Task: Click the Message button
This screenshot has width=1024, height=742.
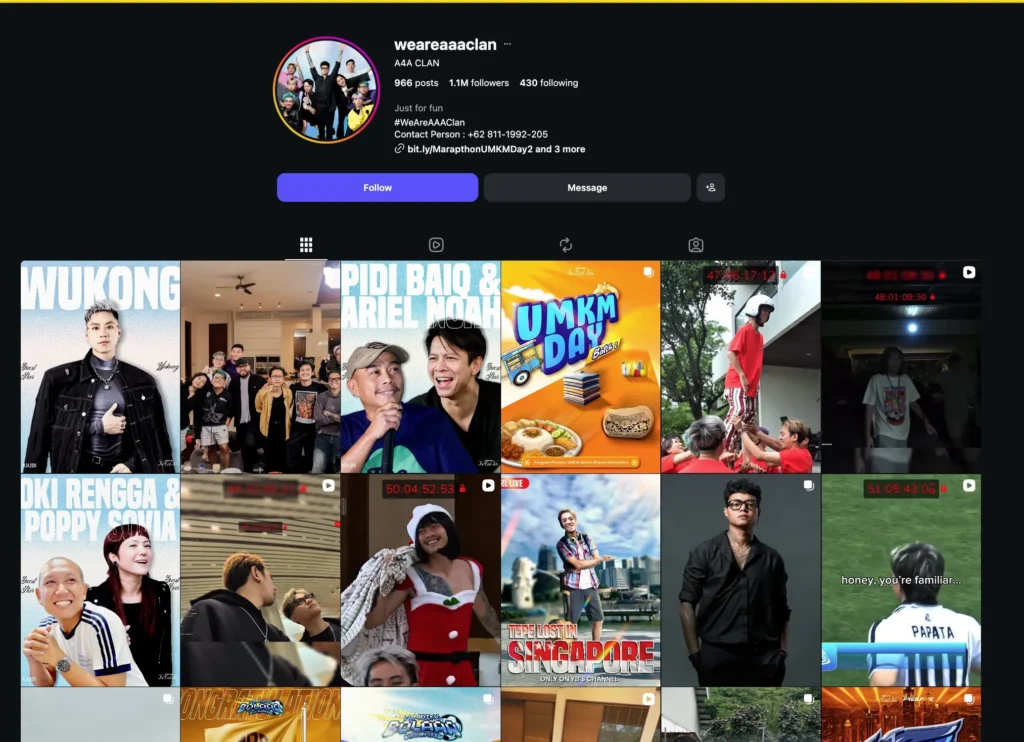Action: [587, 188]
